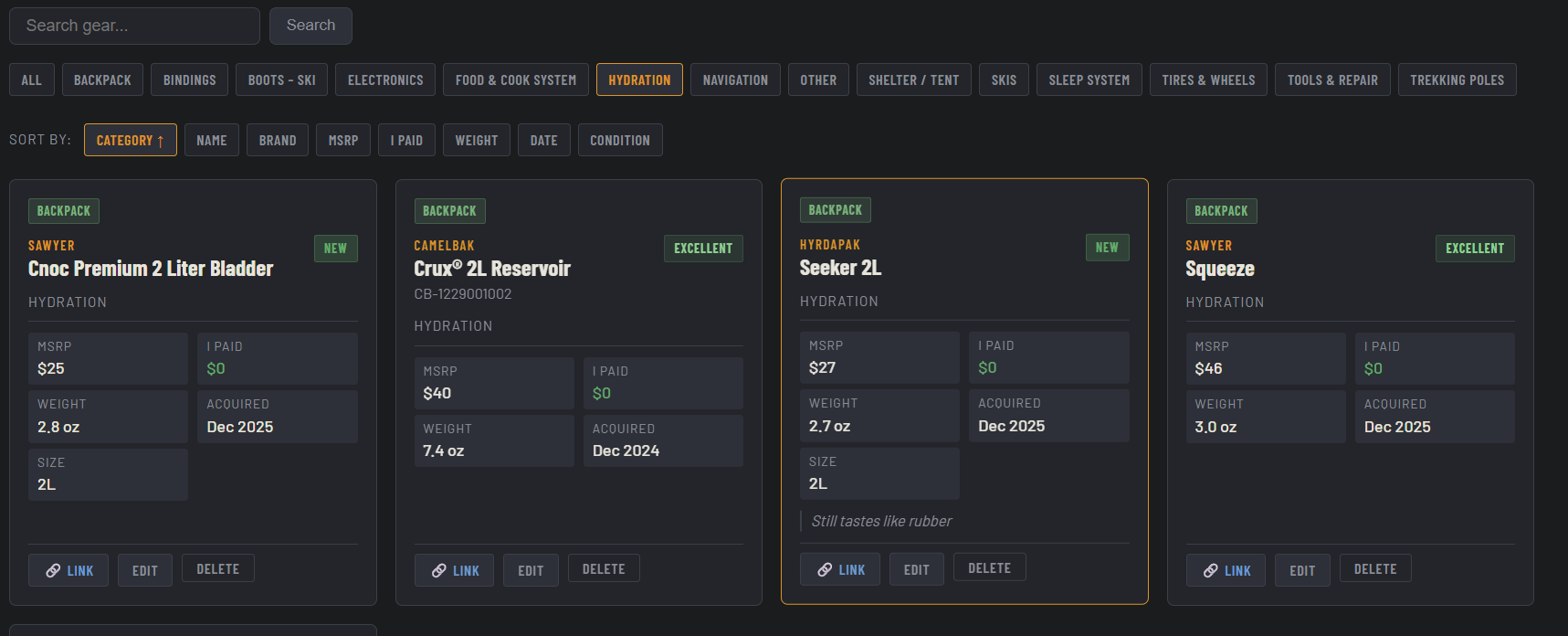The height and width of the screenshot is (636, 1568).
Task: Filter by BINDINGS category
Action: [190, 79]
